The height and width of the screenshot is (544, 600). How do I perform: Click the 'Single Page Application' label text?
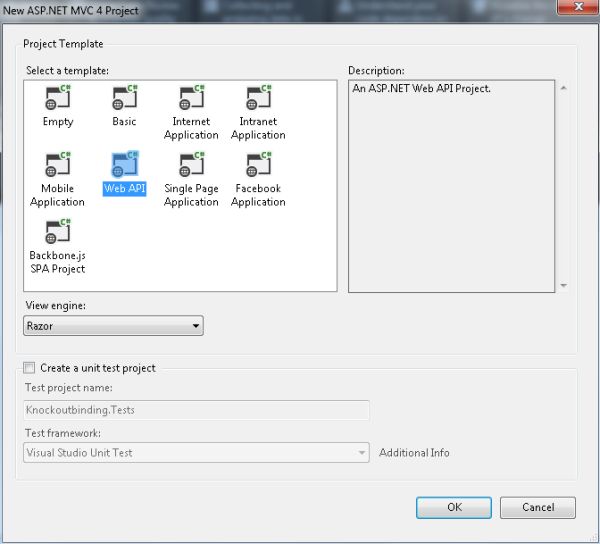191,195
